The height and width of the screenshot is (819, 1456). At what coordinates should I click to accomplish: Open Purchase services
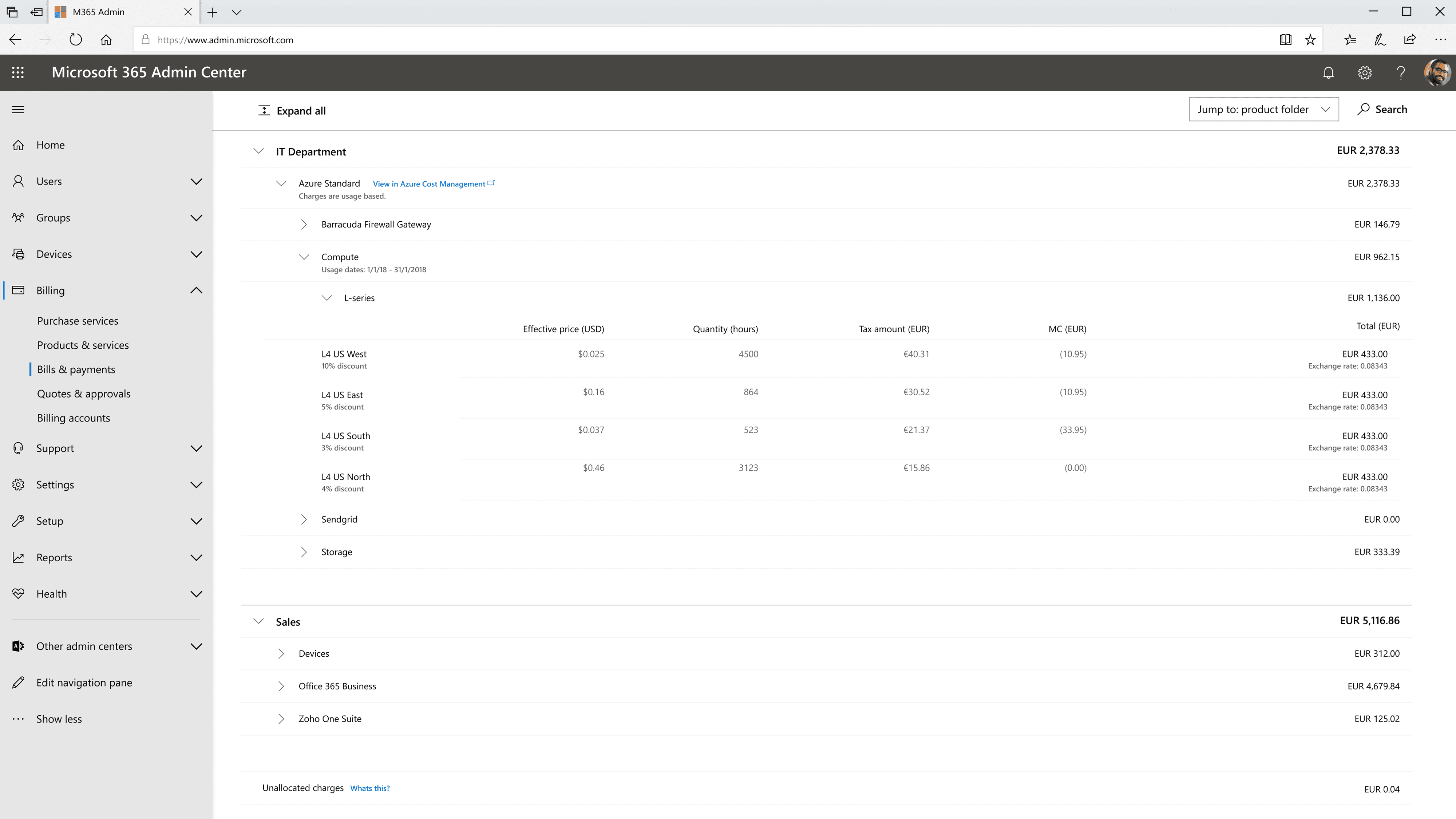[78, 321]
